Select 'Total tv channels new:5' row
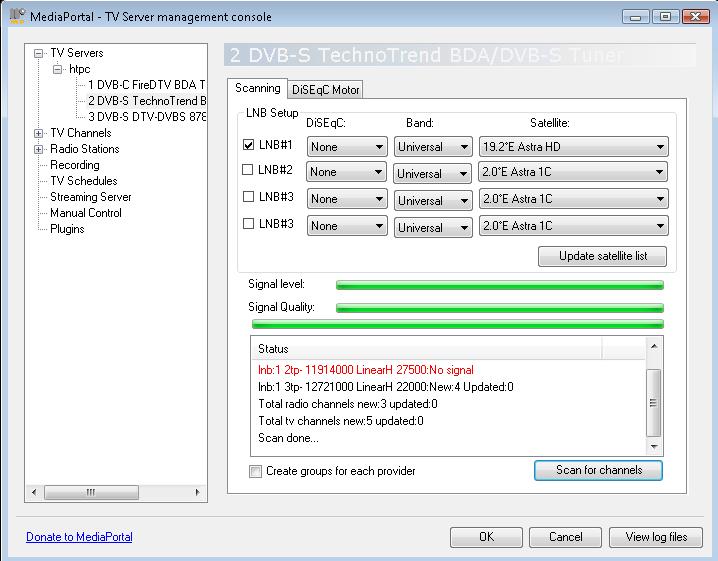718x561 pixels. 341,421
